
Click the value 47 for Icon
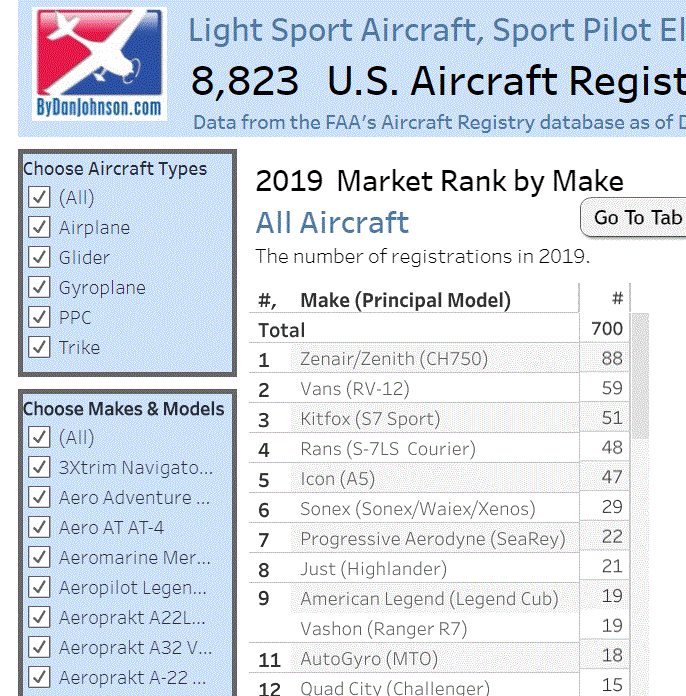click(612, 477)
